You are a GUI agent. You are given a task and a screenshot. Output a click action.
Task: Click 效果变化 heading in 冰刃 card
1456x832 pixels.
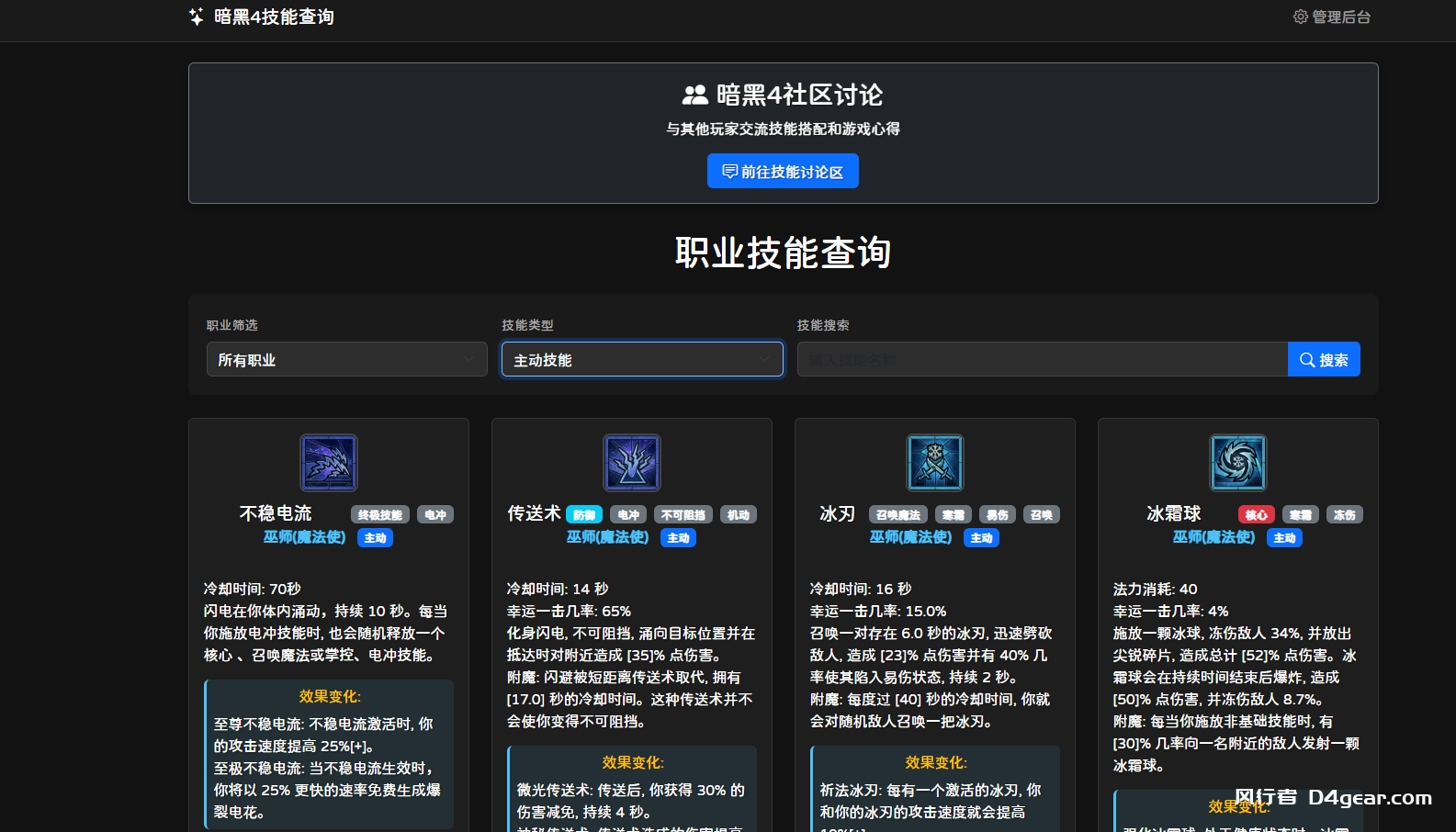click(936, 762)
